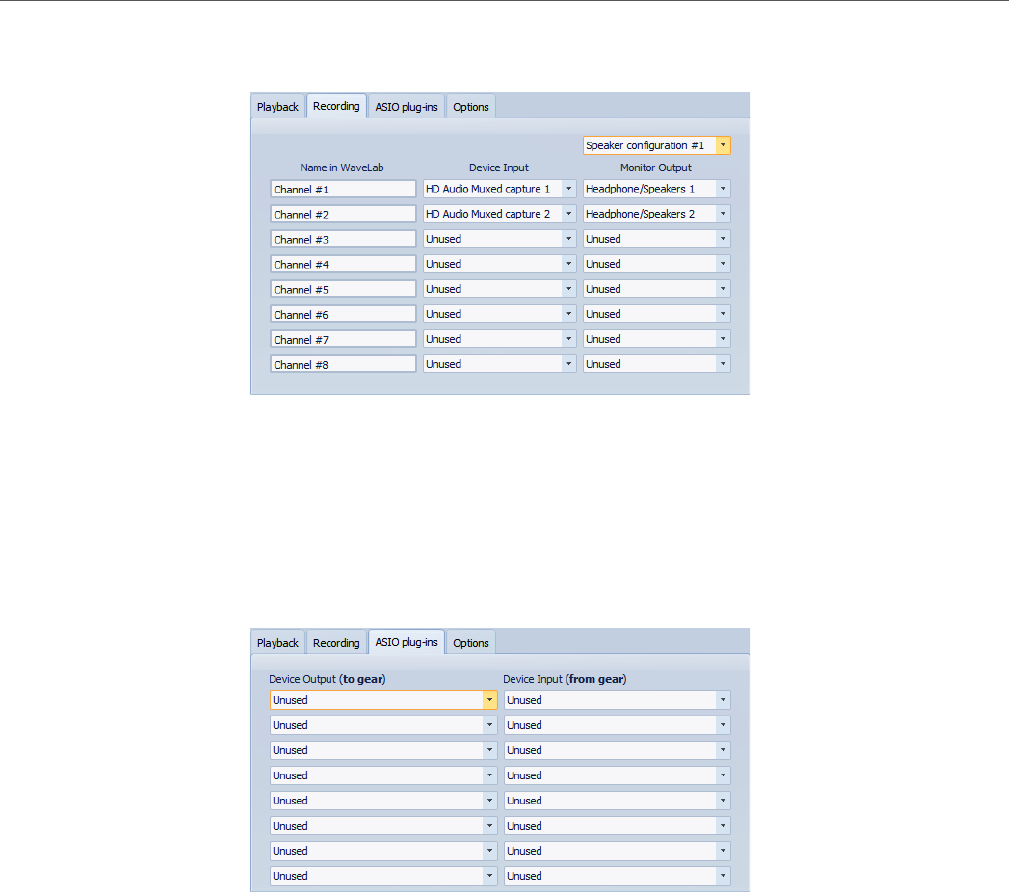The height and width of the screenshot is (892, 1009).
Task: Click the Channel #8 name field
Action: (343, 364)
